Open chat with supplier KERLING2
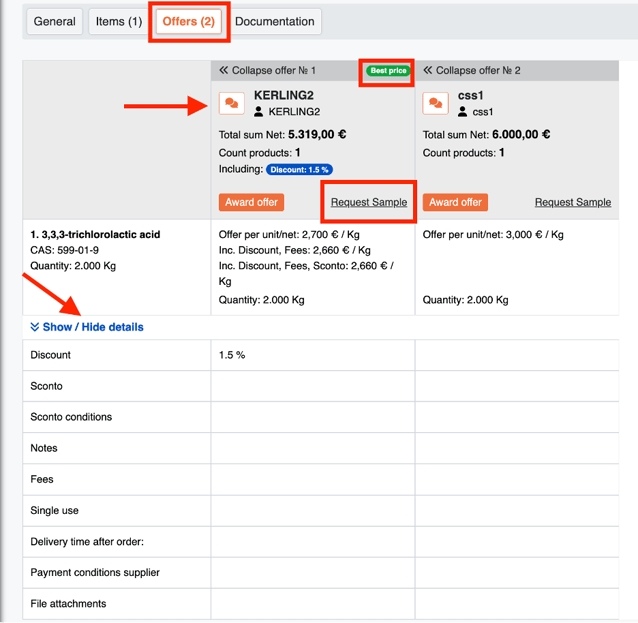Screen dimensions: 638x623 tap(232, 103)
